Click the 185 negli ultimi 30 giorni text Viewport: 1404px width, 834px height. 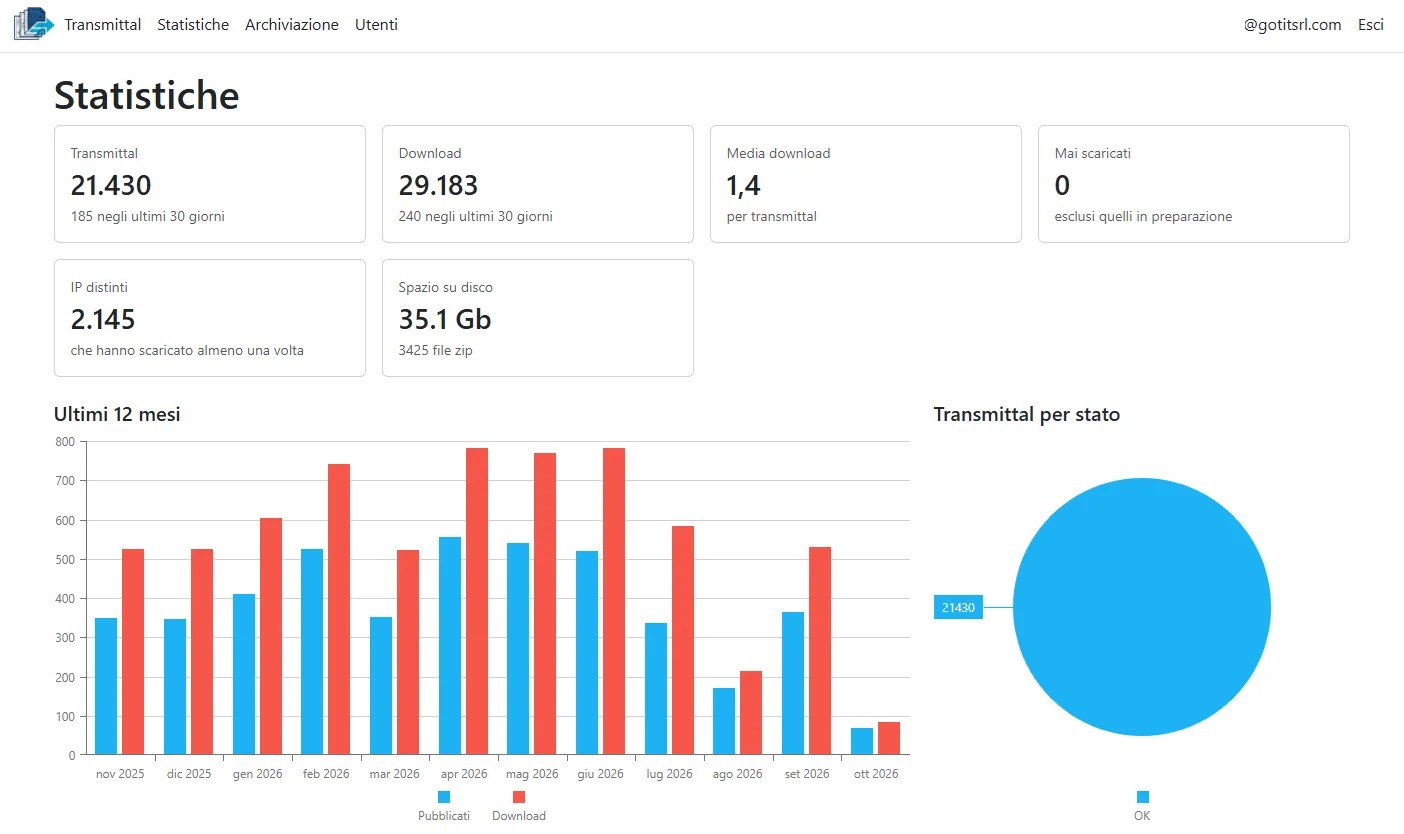coord(148,216)
